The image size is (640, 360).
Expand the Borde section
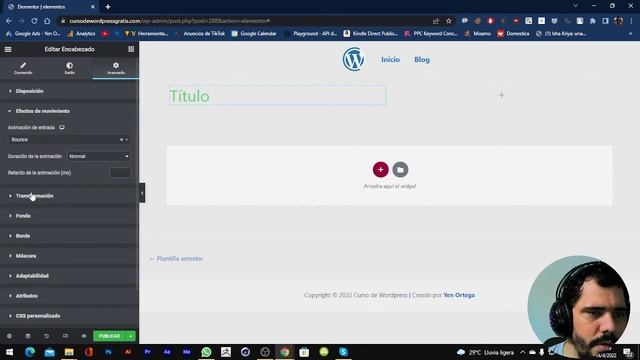coord(69,236)
